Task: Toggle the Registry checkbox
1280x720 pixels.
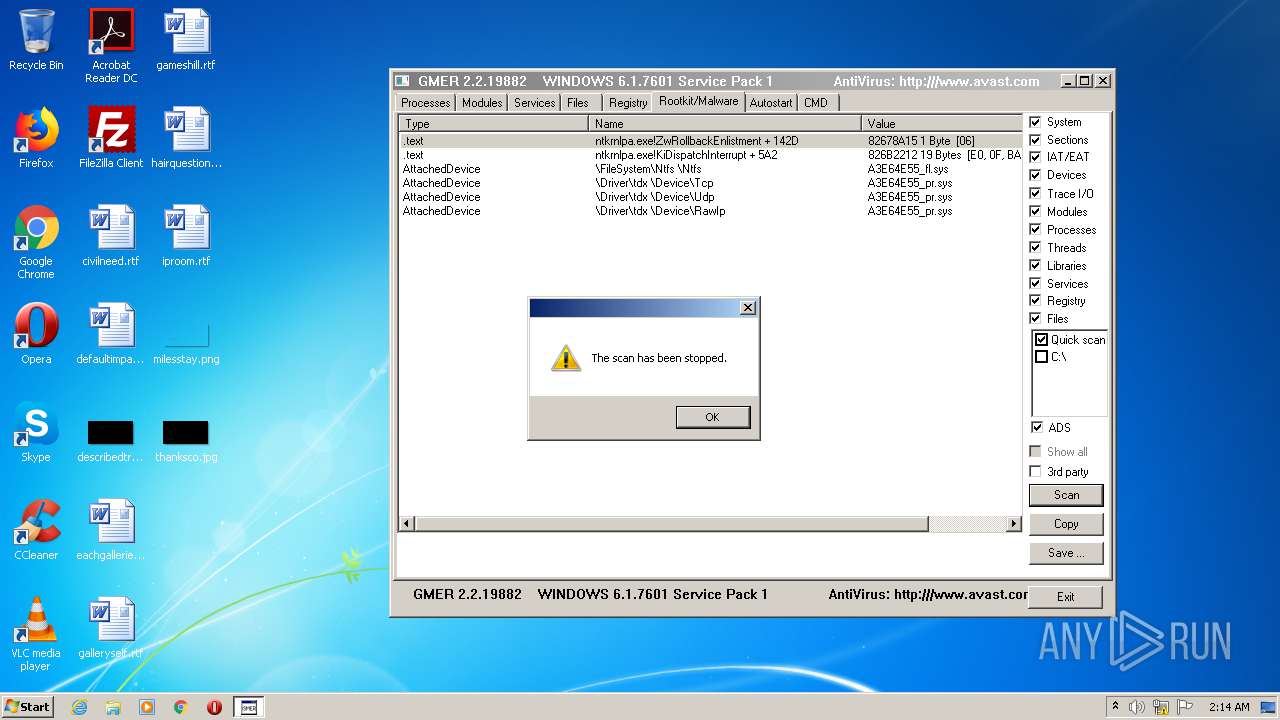Action: [x=1035, y=301]
